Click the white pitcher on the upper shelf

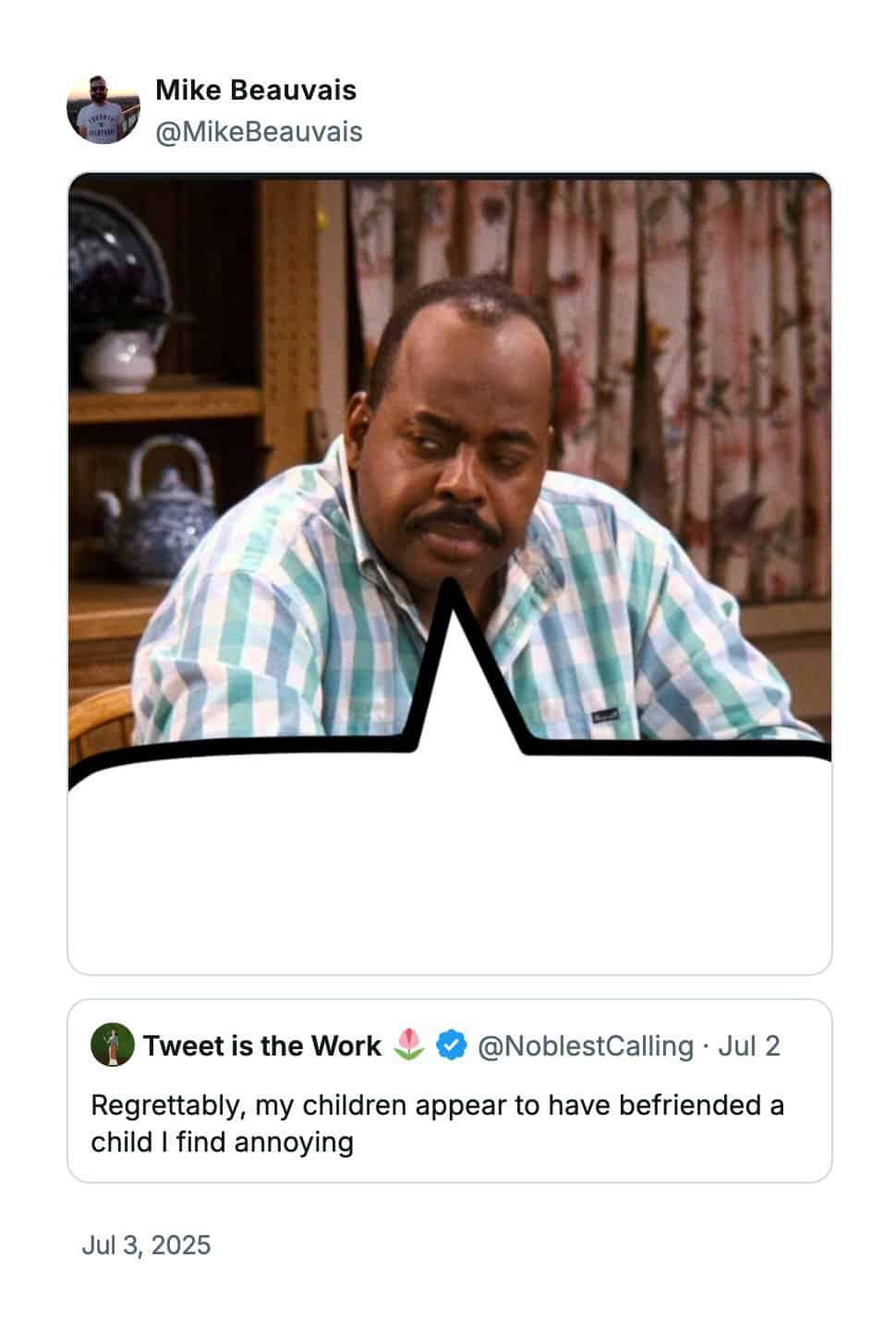pos(118,360)
